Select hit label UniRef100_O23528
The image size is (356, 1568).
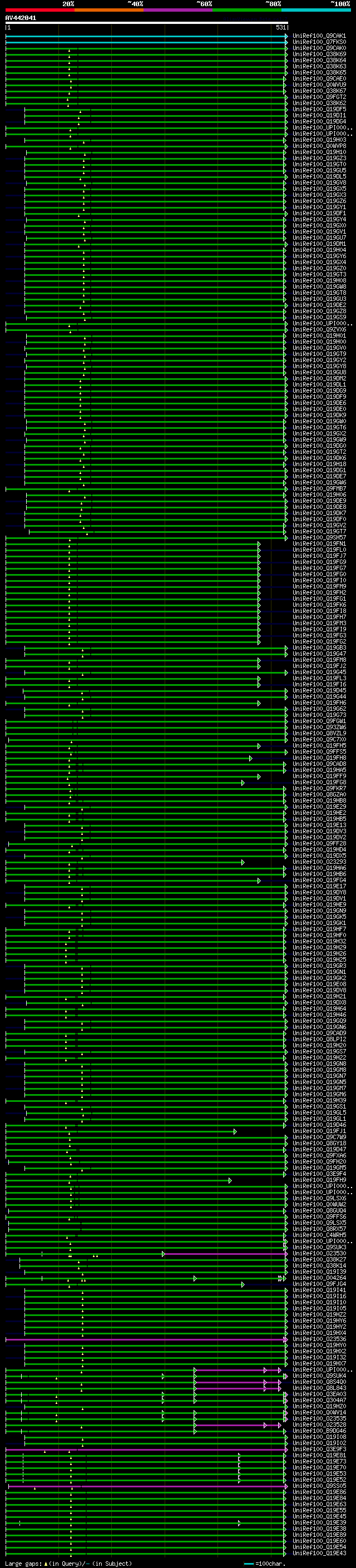(x=319, y=1426)
